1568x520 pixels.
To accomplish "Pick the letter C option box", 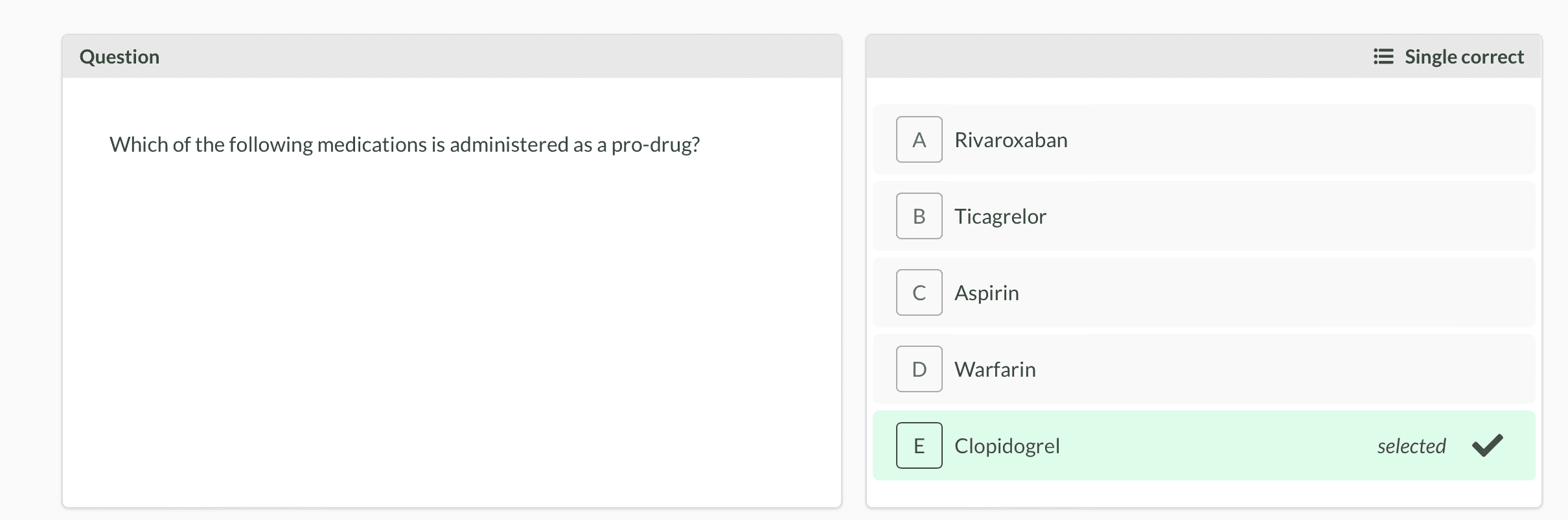I will tap(919, 292).
